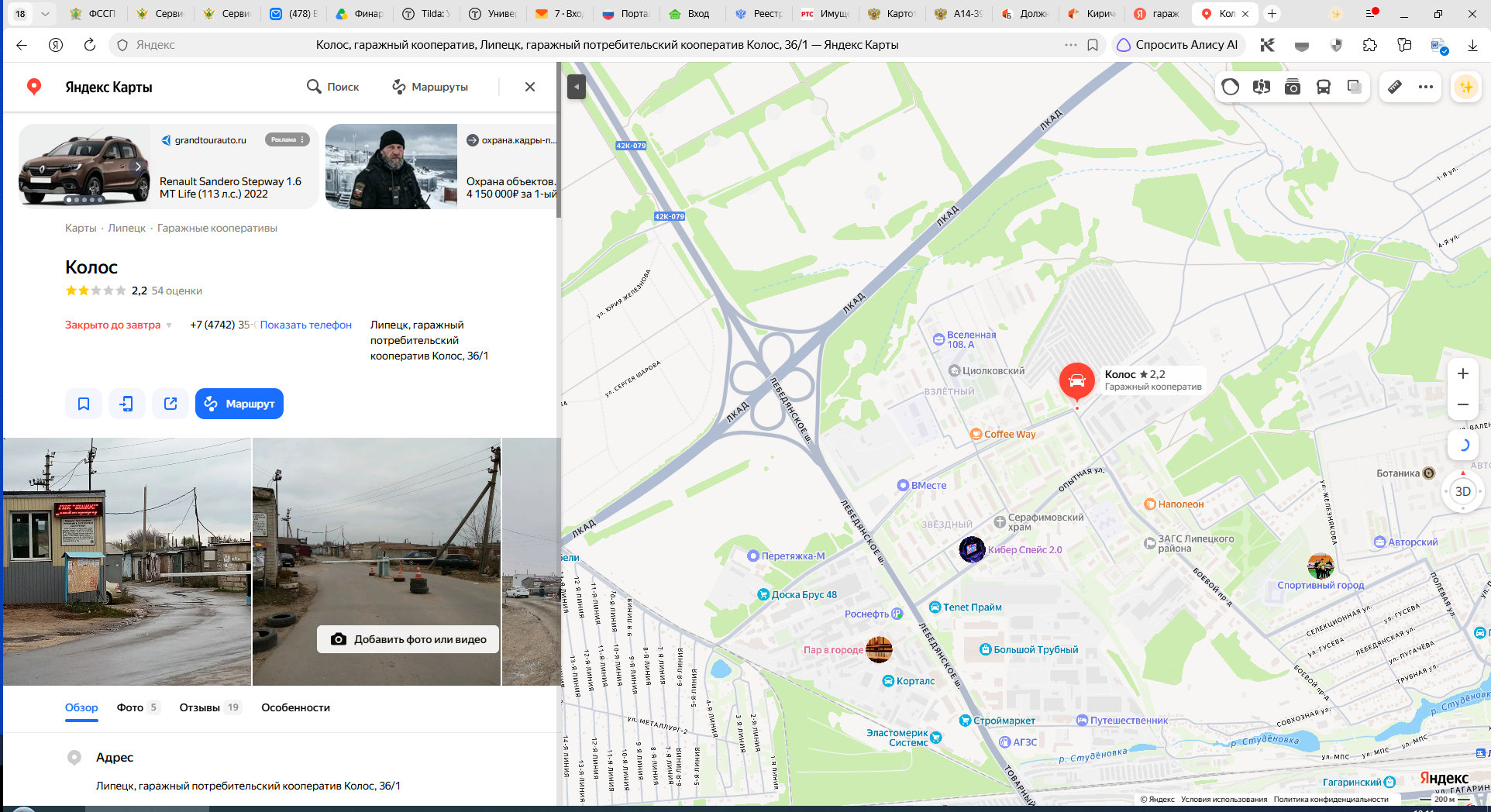The image size is (1491, 812).
Task: Send Колос to phone icon
Action: click(127, 404)
